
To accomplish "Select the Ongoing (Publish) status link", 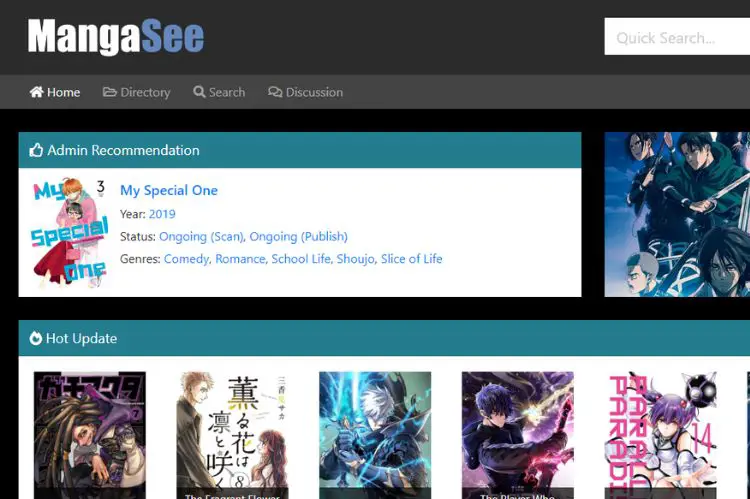I will coord(298,236).
